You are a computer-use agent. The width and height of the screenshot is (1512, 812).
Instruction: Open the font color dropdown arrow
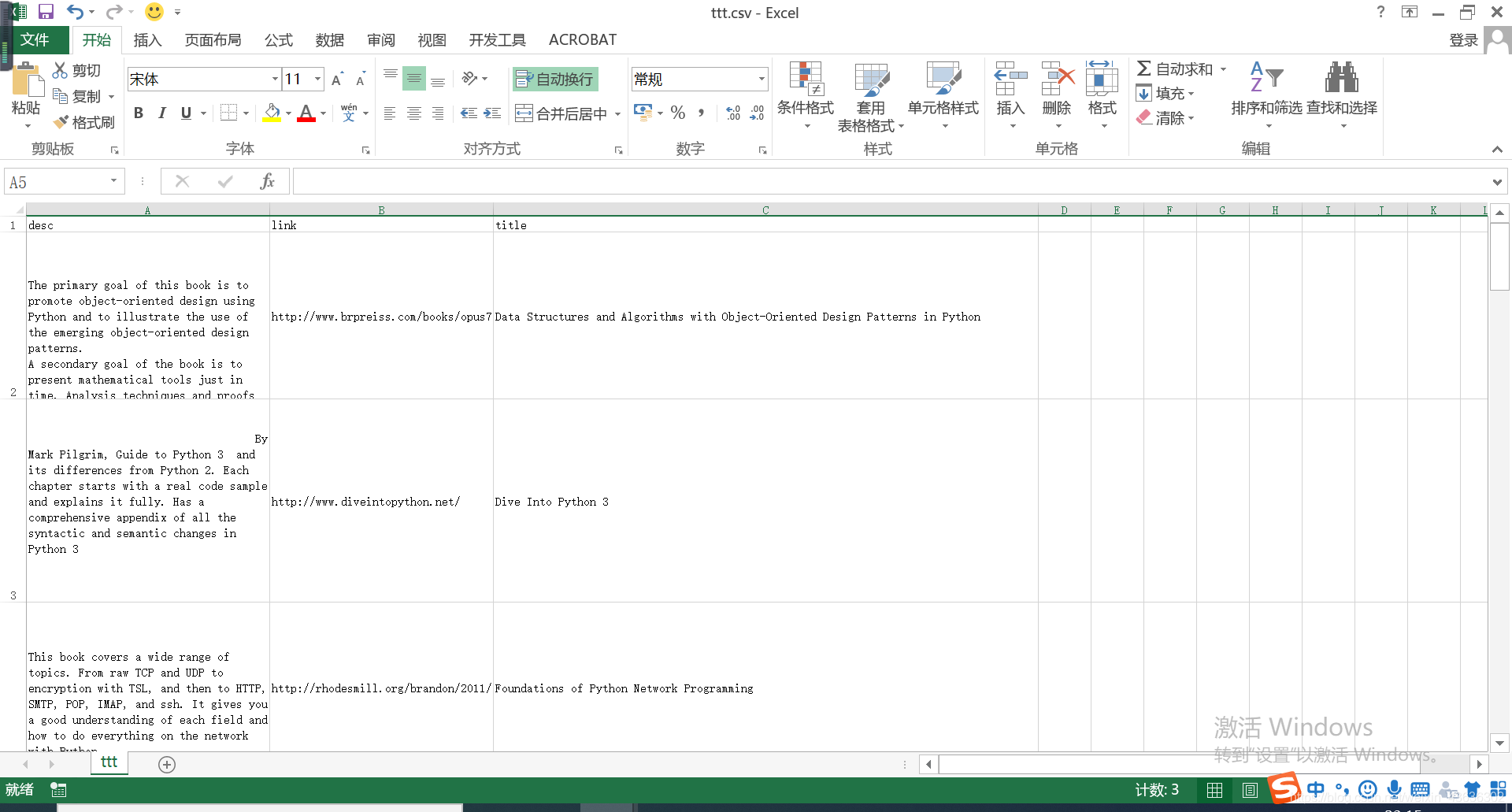323,113
